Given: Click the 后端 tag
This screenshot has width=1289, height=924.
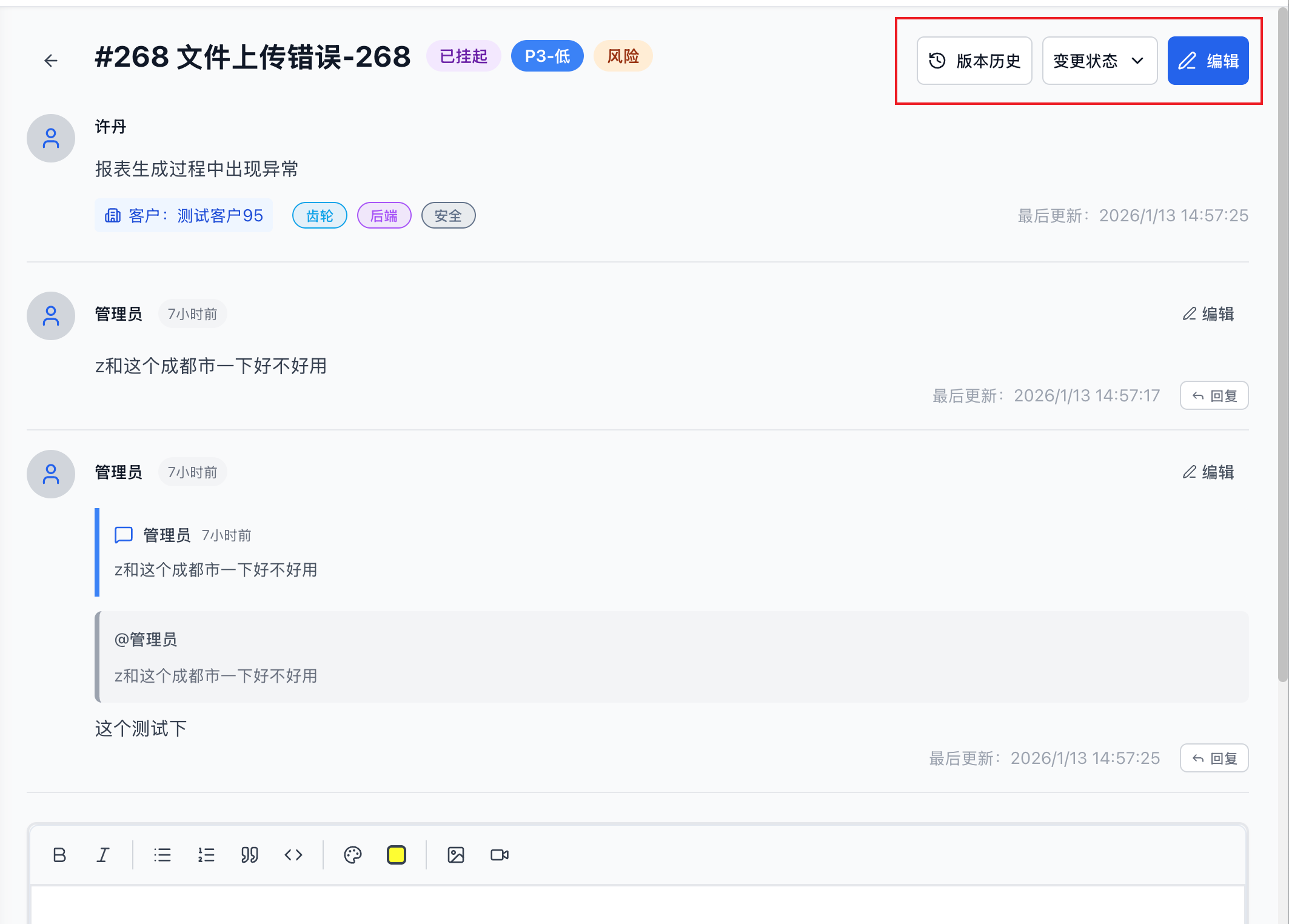Looking at the screenshot, I should (x=384, y=216).
